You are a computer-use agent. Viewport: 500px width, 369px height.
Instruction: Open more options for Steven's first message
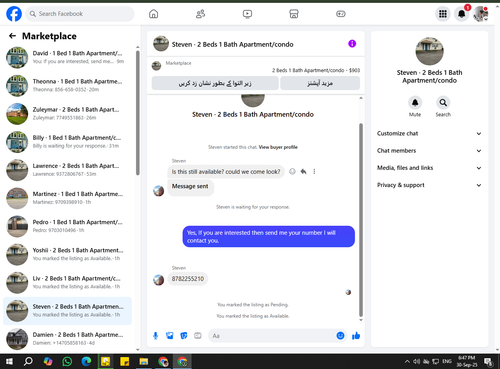coord(314,171)
